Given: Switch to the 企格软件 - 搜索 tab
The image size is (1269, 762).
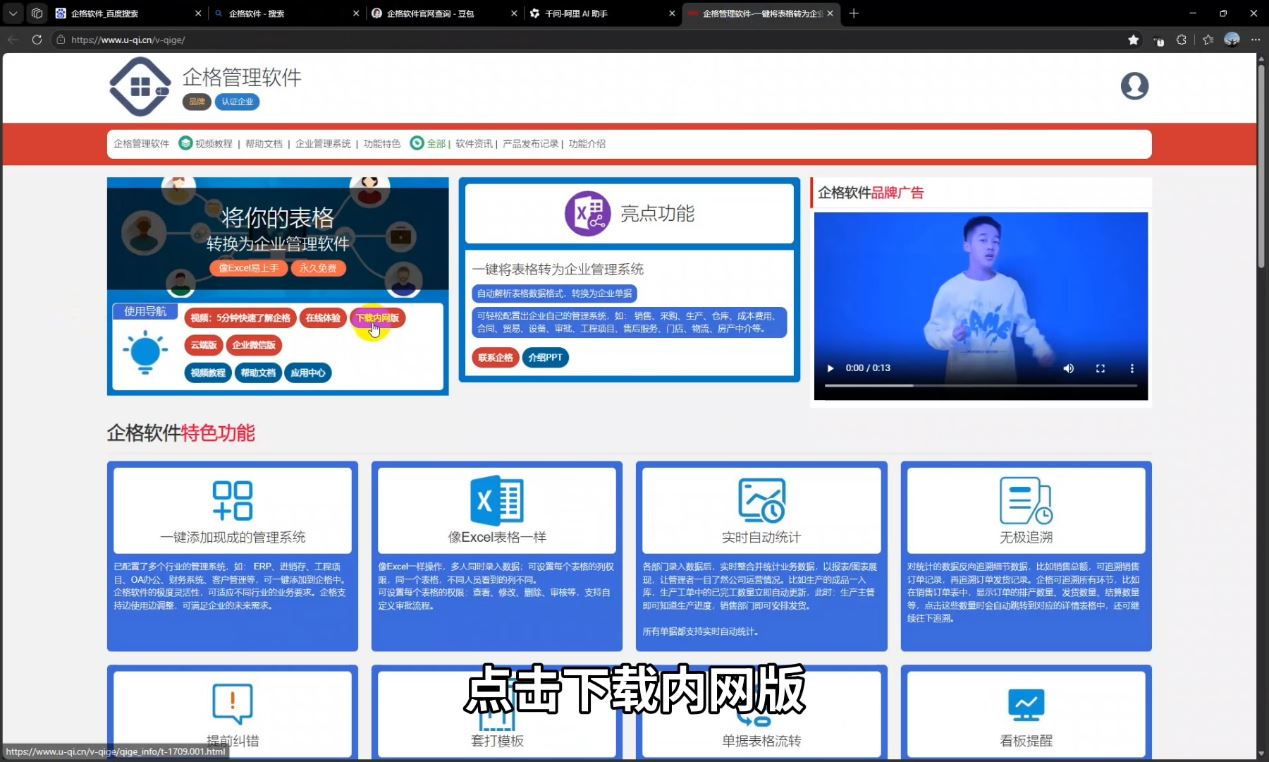Looking at the screenshot, I should (286, 13).
